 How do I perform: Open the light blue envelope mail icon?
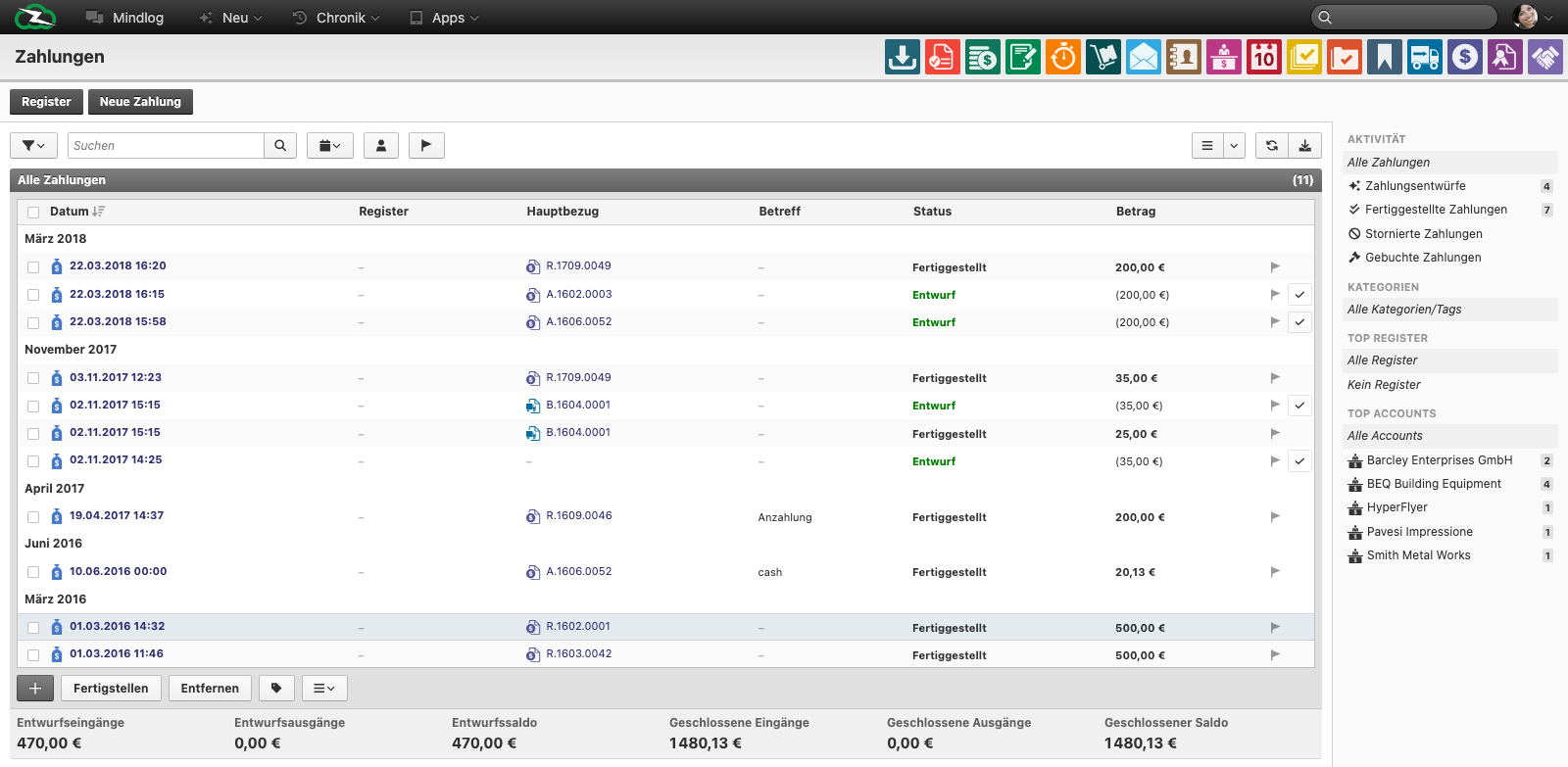pos(1143,57)
